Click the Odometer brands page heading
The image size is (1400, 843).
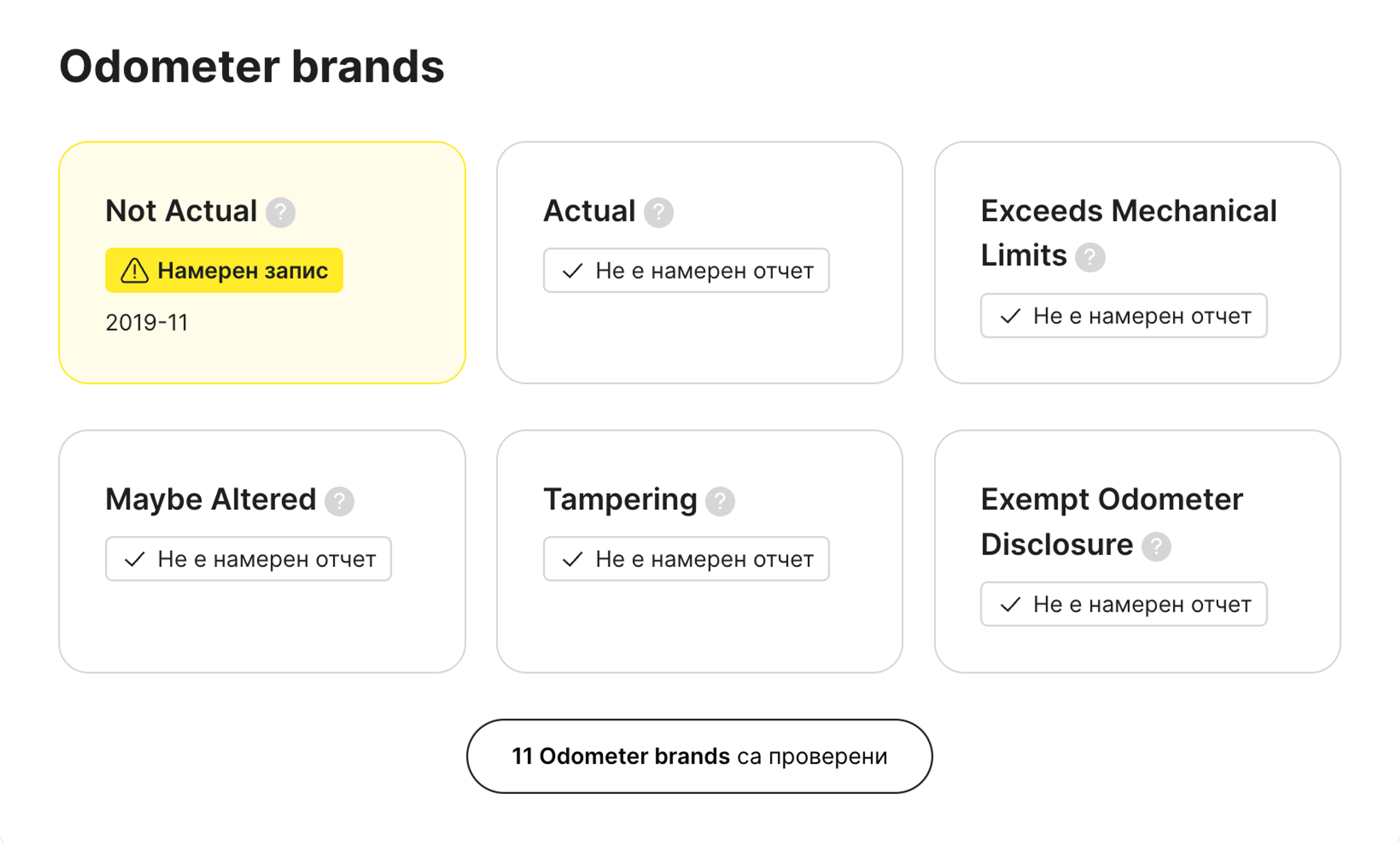(x=252, y=66)
